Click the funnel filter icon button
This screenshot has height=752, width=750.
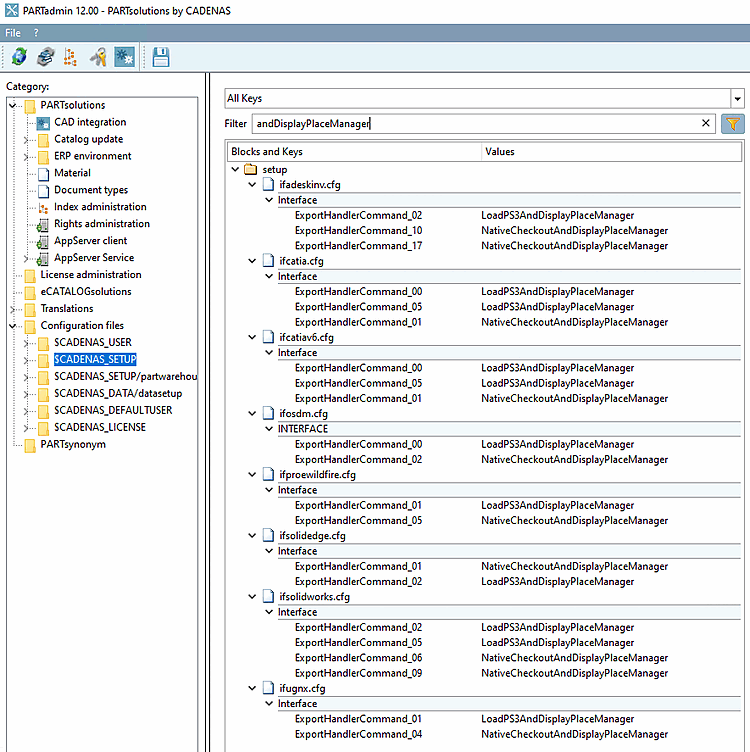[733, 124]
